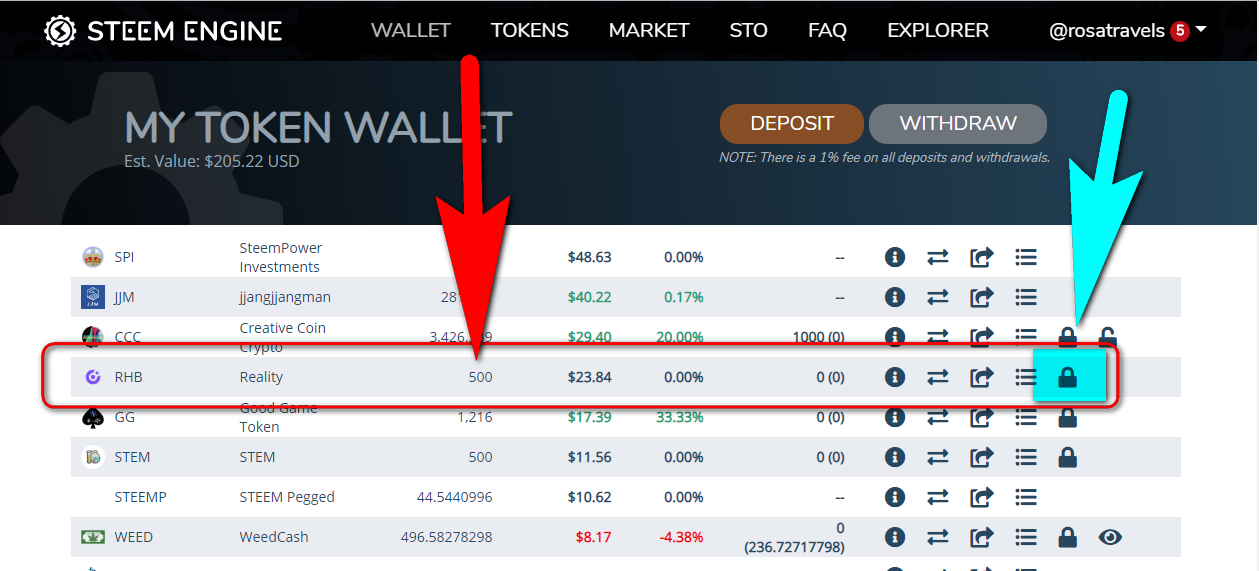Click the red notification badge showing 5
Viewport: 1259px width, 571px height.
(x=1180, y=31)
